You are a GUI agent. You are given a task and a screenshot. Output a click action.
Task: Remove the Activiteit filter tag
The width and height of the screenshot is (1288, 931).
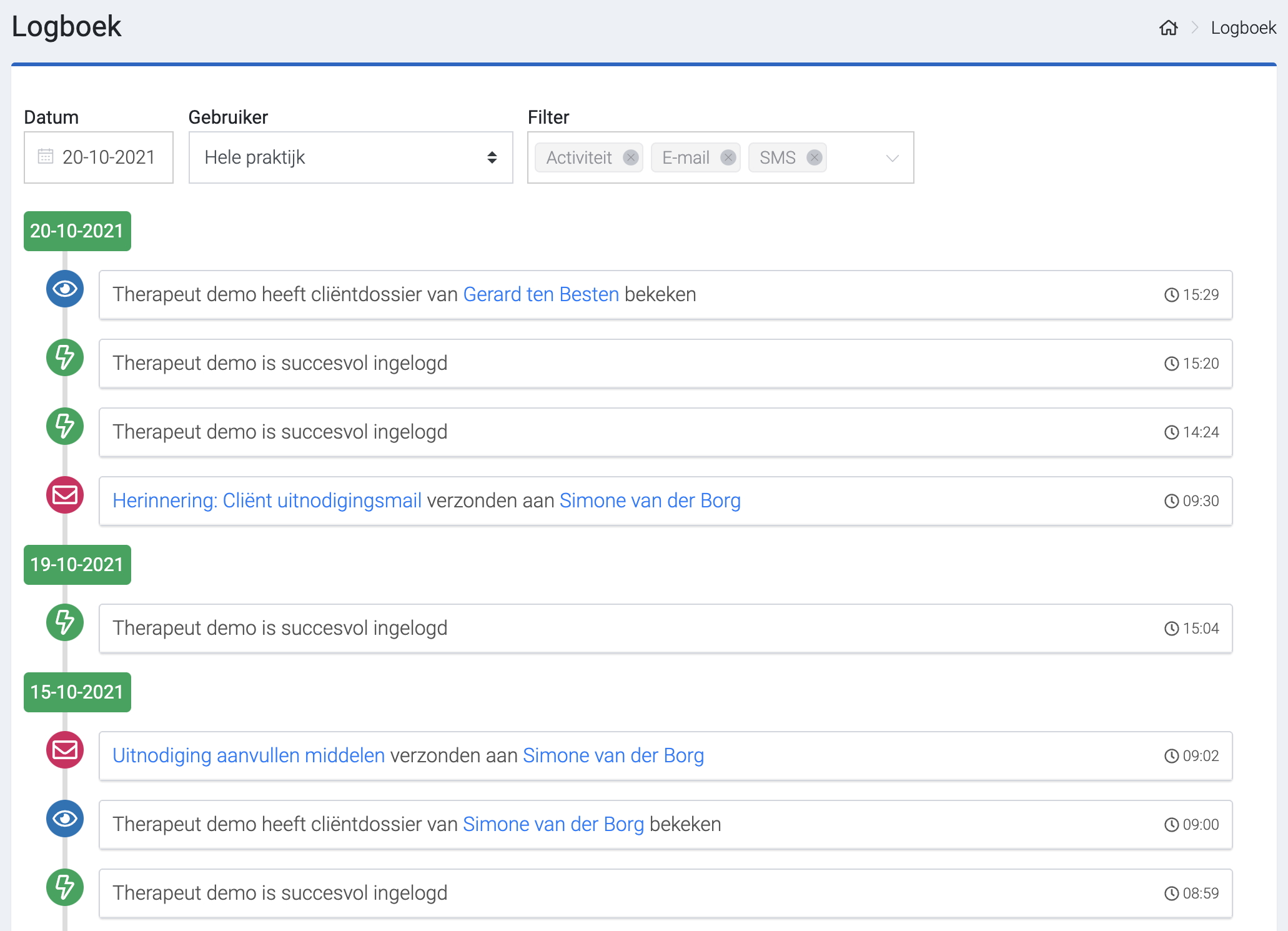pos(631,157)
